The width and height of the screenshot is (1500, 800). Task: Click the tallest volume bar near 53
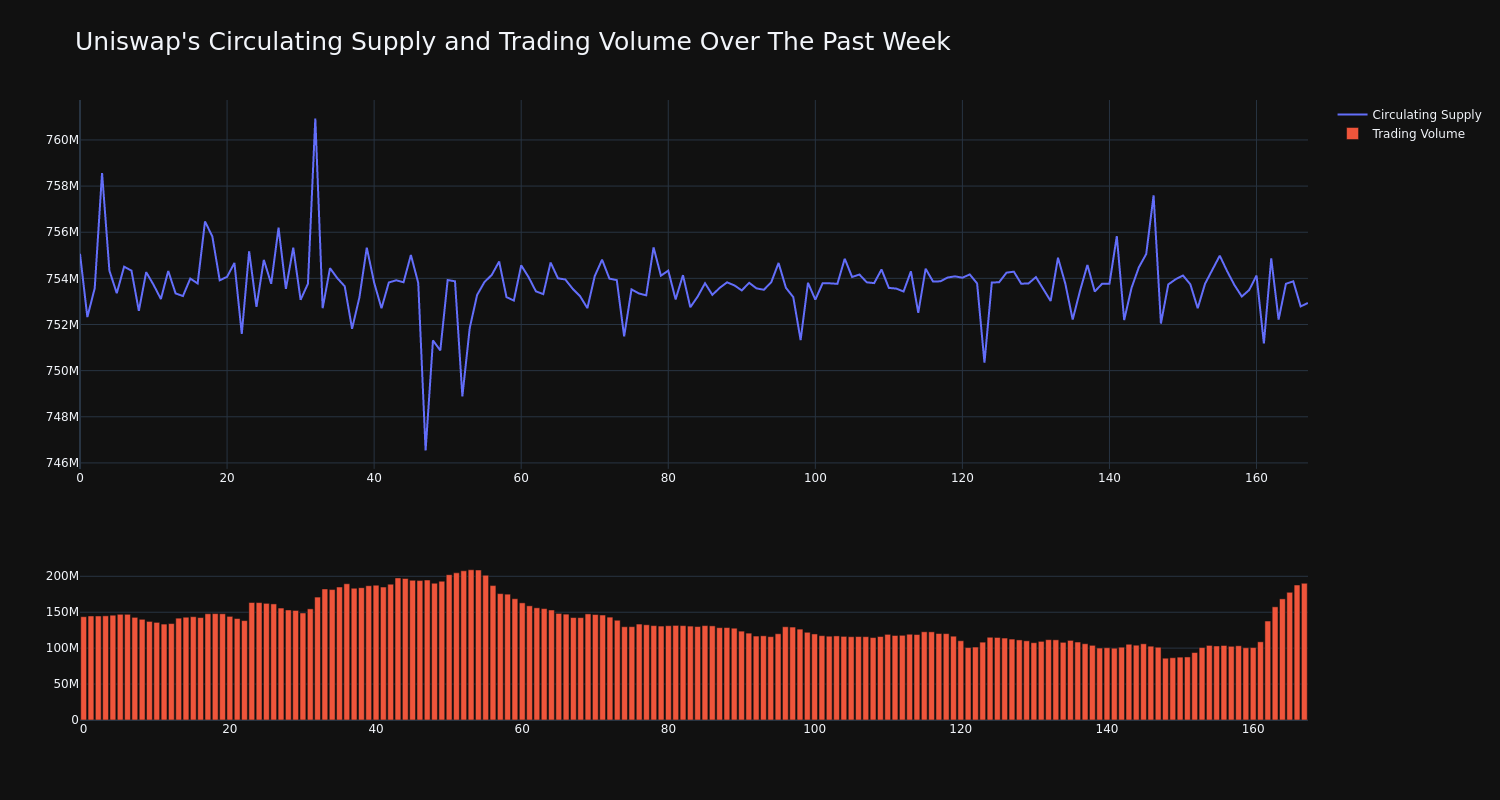click(x=471, y=645)
